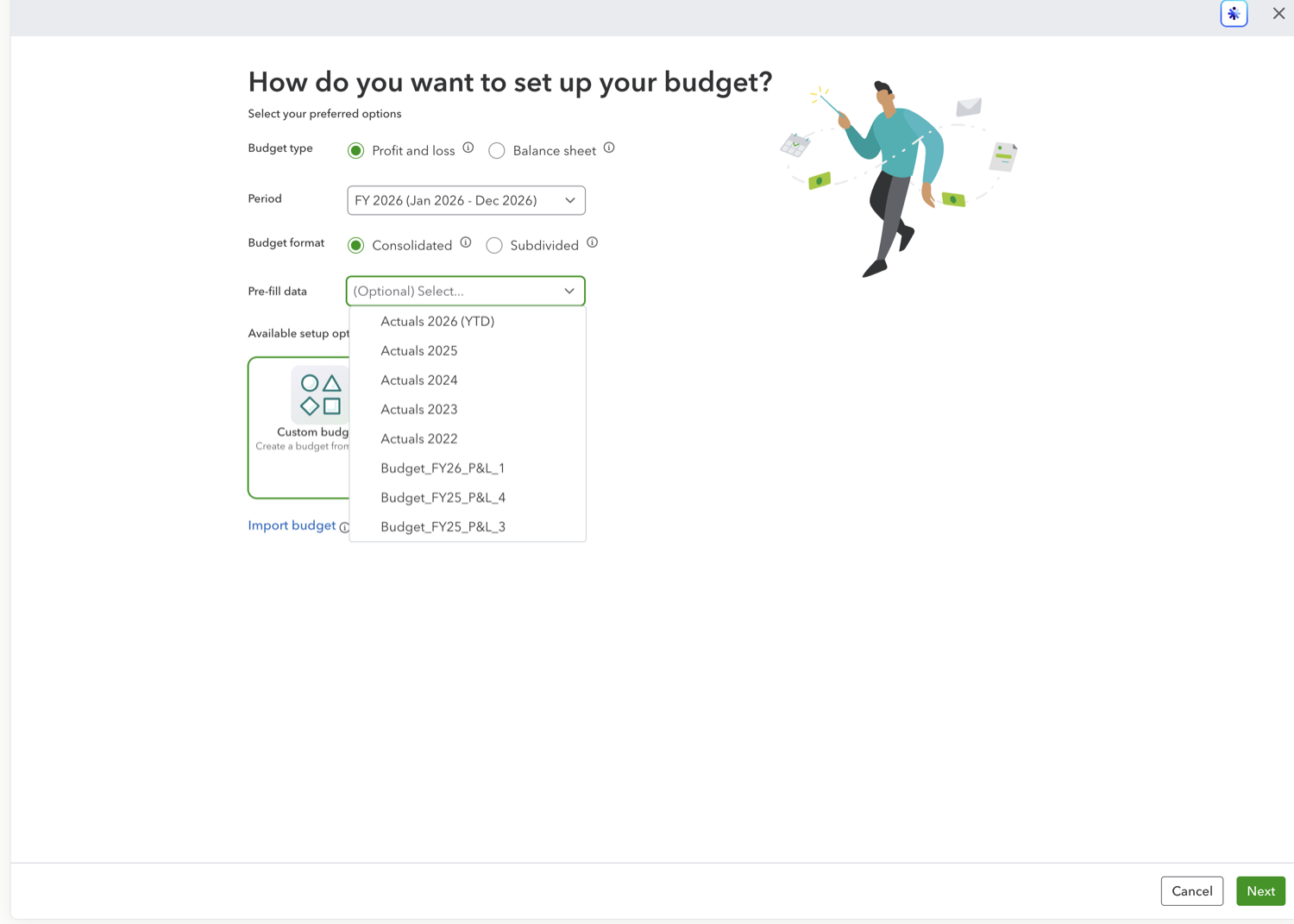Show info next to Import budget
Image resolution: width=1294 pixels, height=924 pixels.
[x=344, y=527]
